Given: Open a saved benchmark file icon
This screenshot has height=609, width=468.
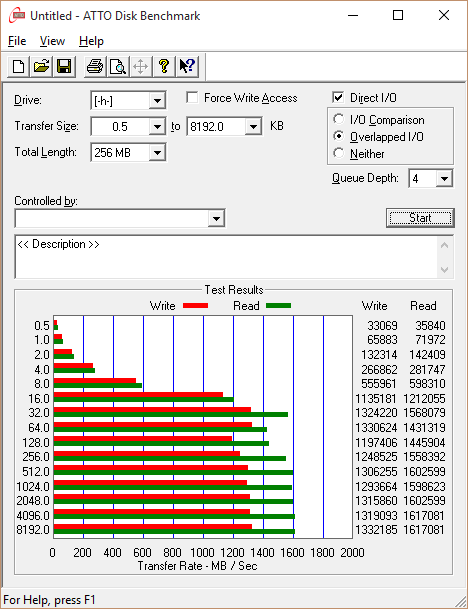Looking at the screenshot, I should click(x=42, y=66).
